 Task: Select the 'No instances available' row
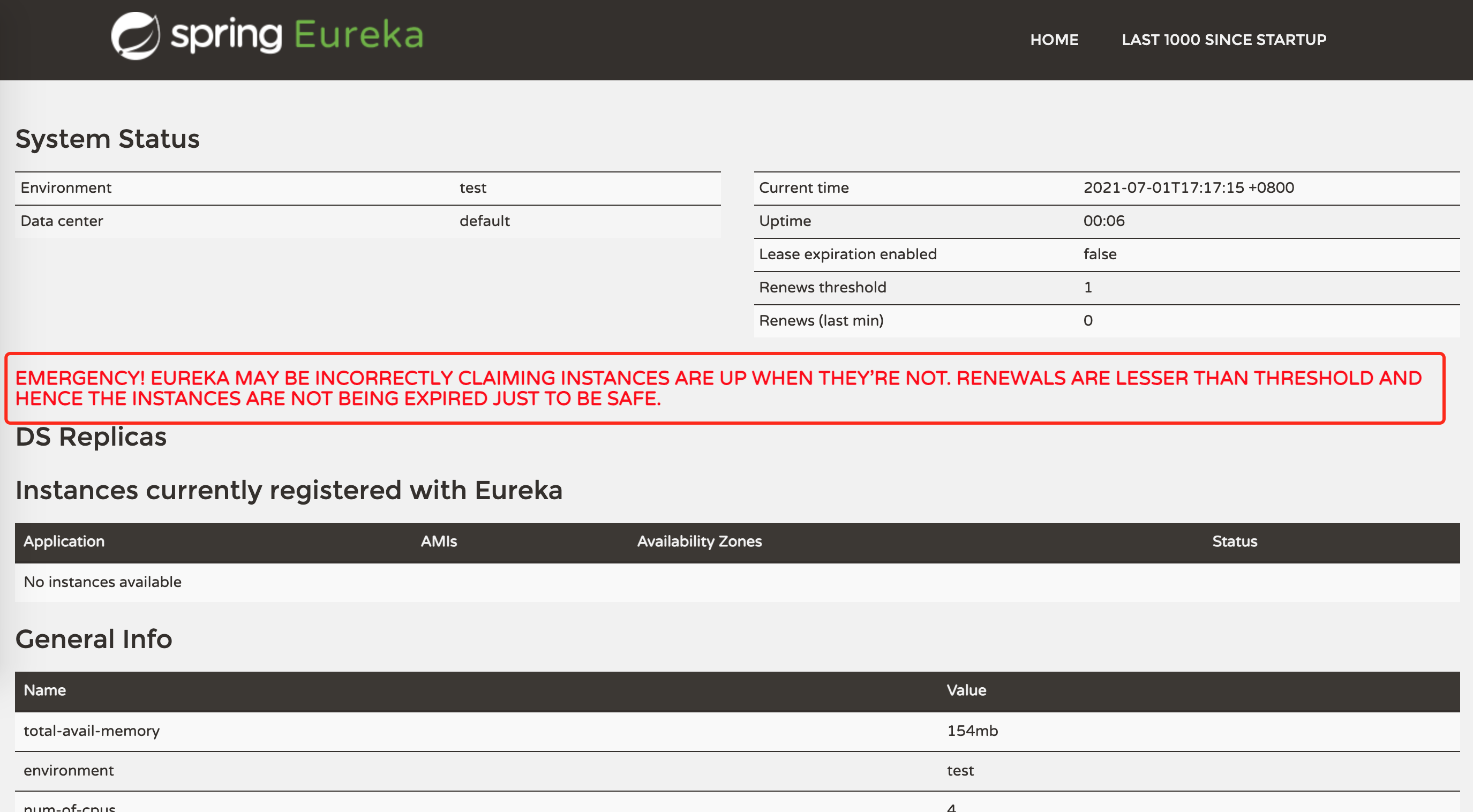point(737,582)
